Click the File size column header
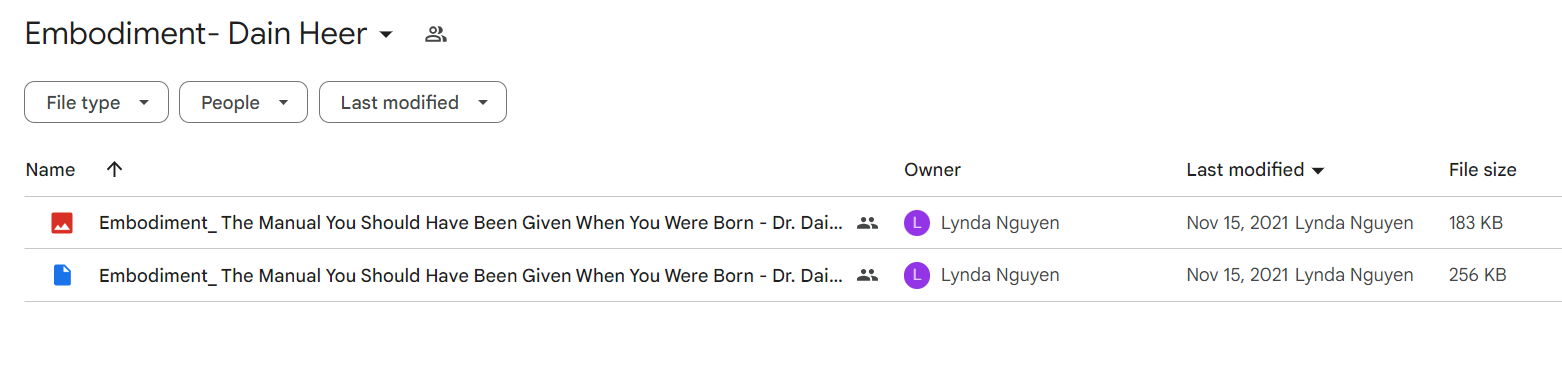The height and width of the screenshot is (367, 1562). (x=1482, y=170)
